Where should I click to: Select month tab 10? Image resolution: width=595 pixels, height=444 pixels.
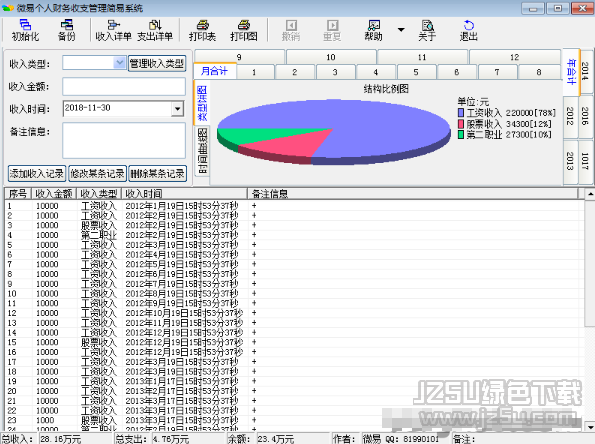click(x=331, y=57)
